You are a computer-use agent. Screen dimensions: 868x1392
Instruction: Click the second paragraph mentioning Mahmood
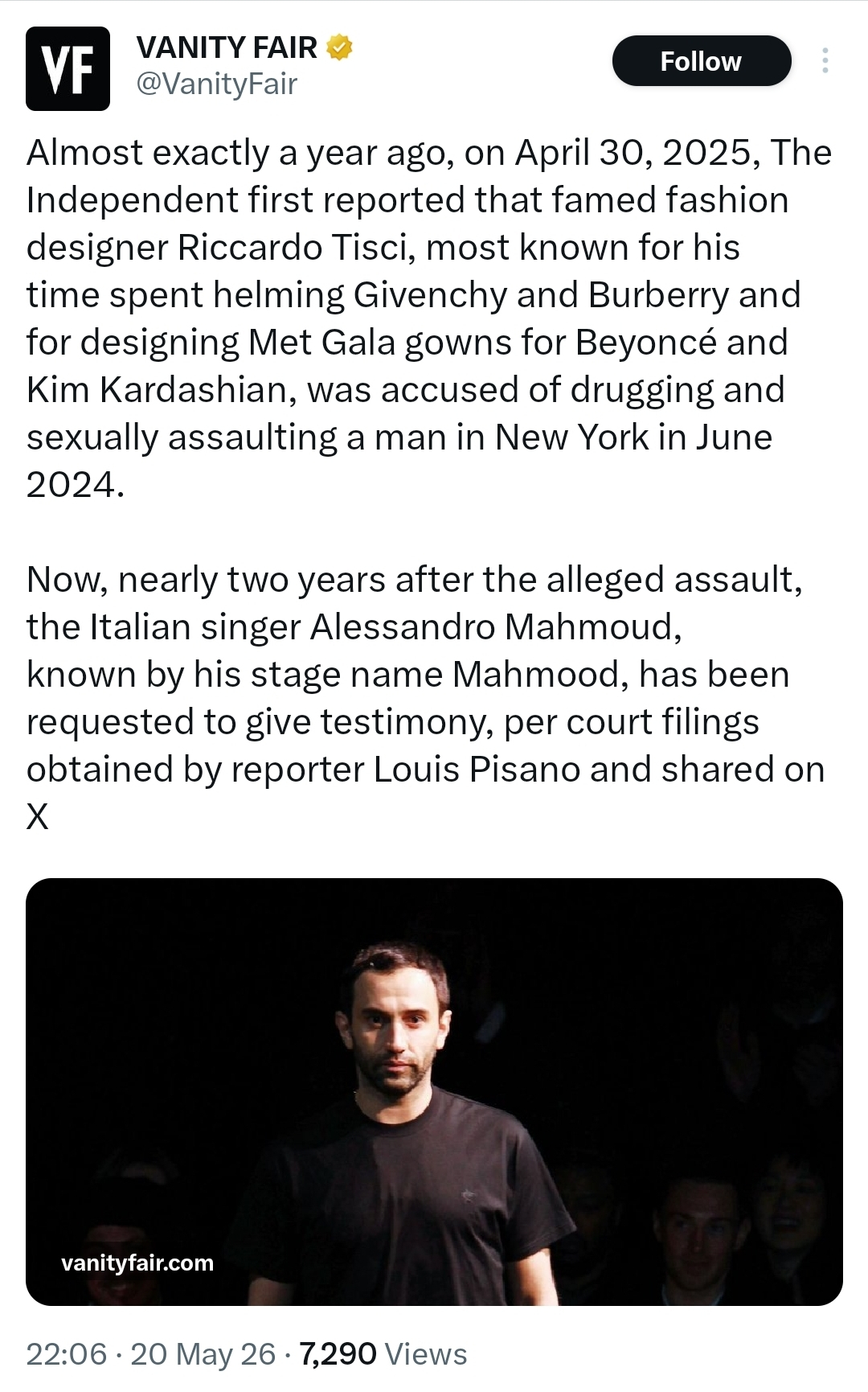pos(426,698)
